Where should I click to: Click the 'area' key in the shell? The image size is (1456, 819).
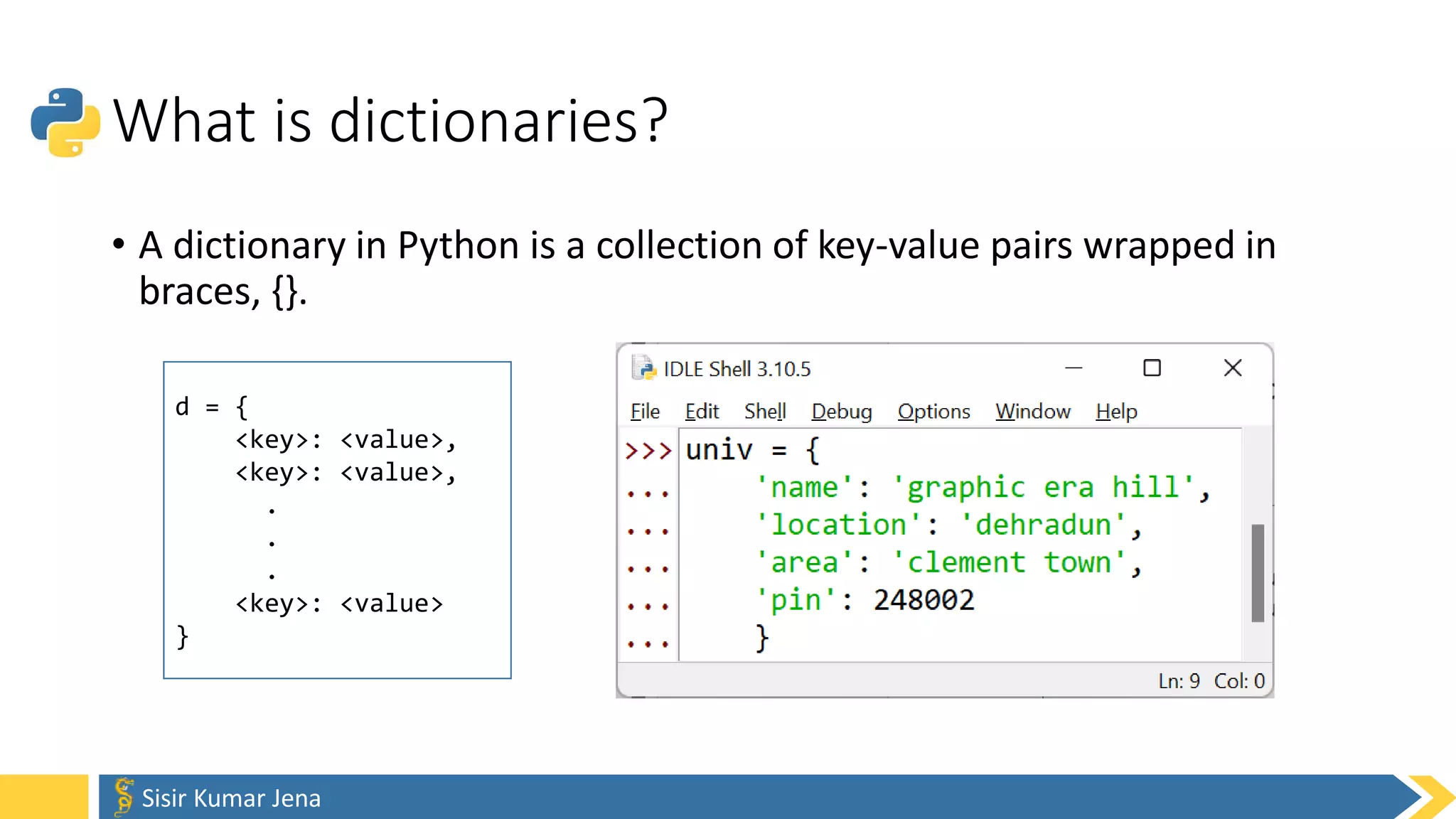click(804, 562)
